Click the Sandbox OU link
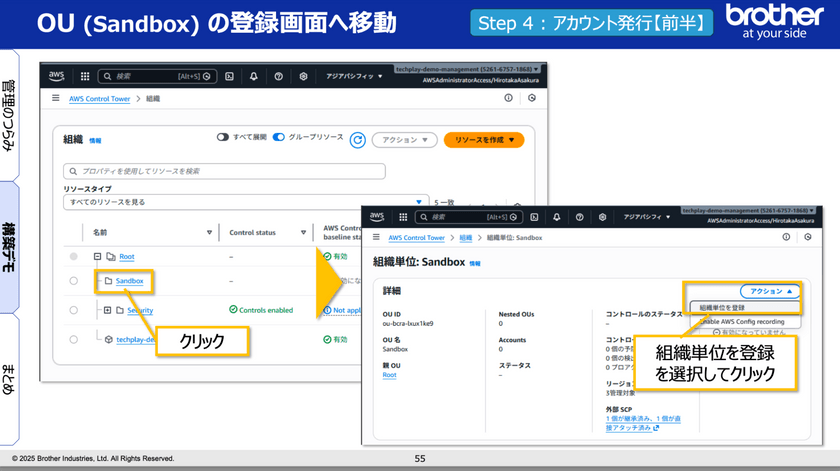Screen dimensions: 840x471 129,281
